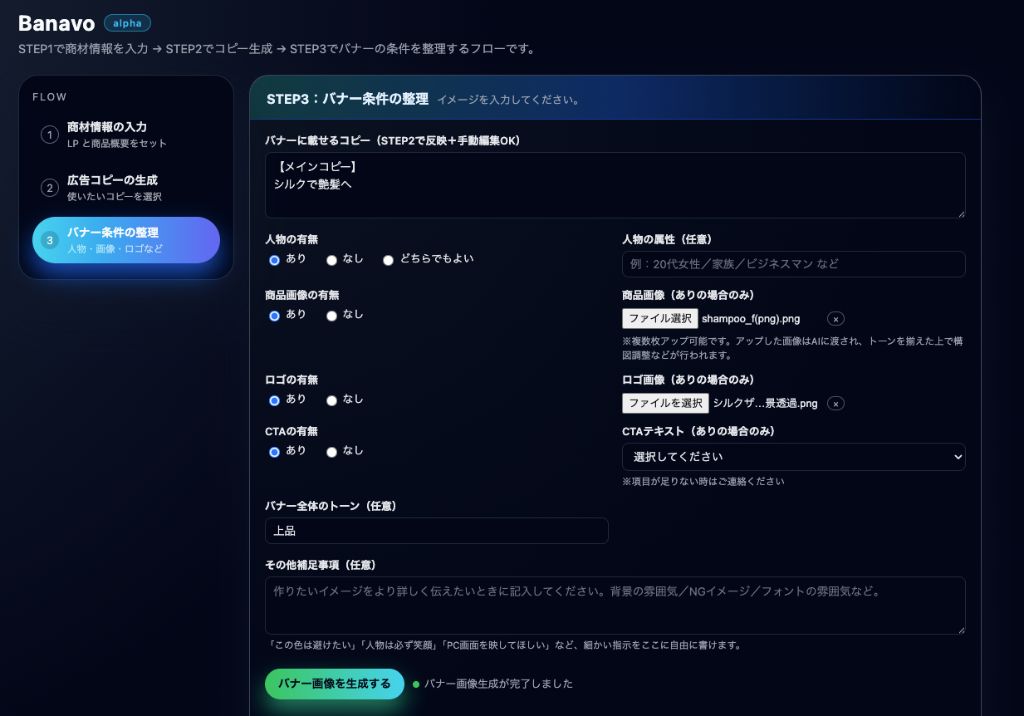Choose 'なし' for ロゴの有無
This screenshot has width=1024, height=716.
pyautogui.click(x=332, y=400)
